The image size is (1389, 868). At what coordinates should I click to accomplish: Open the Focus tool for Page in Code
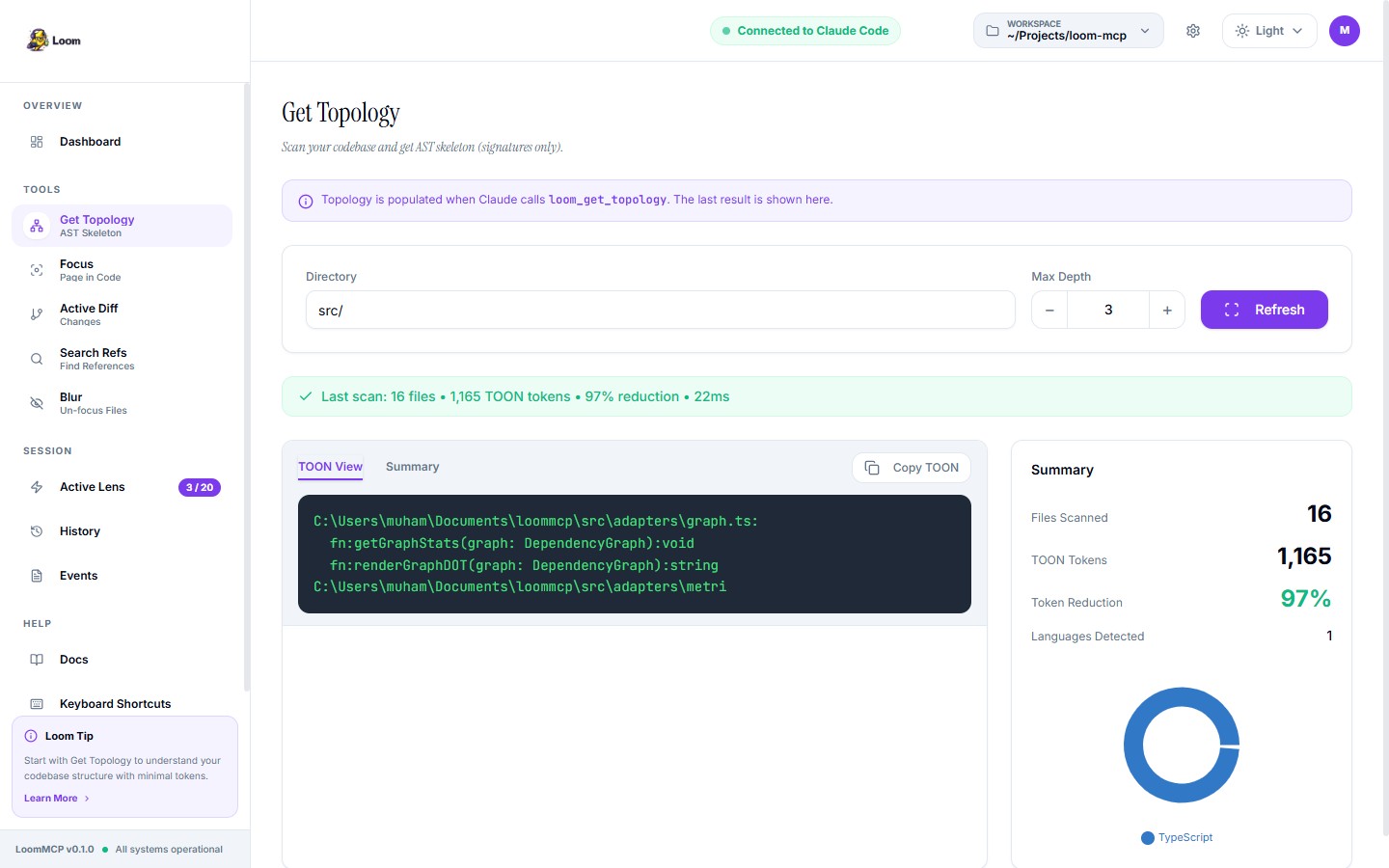tap(90, 270)
